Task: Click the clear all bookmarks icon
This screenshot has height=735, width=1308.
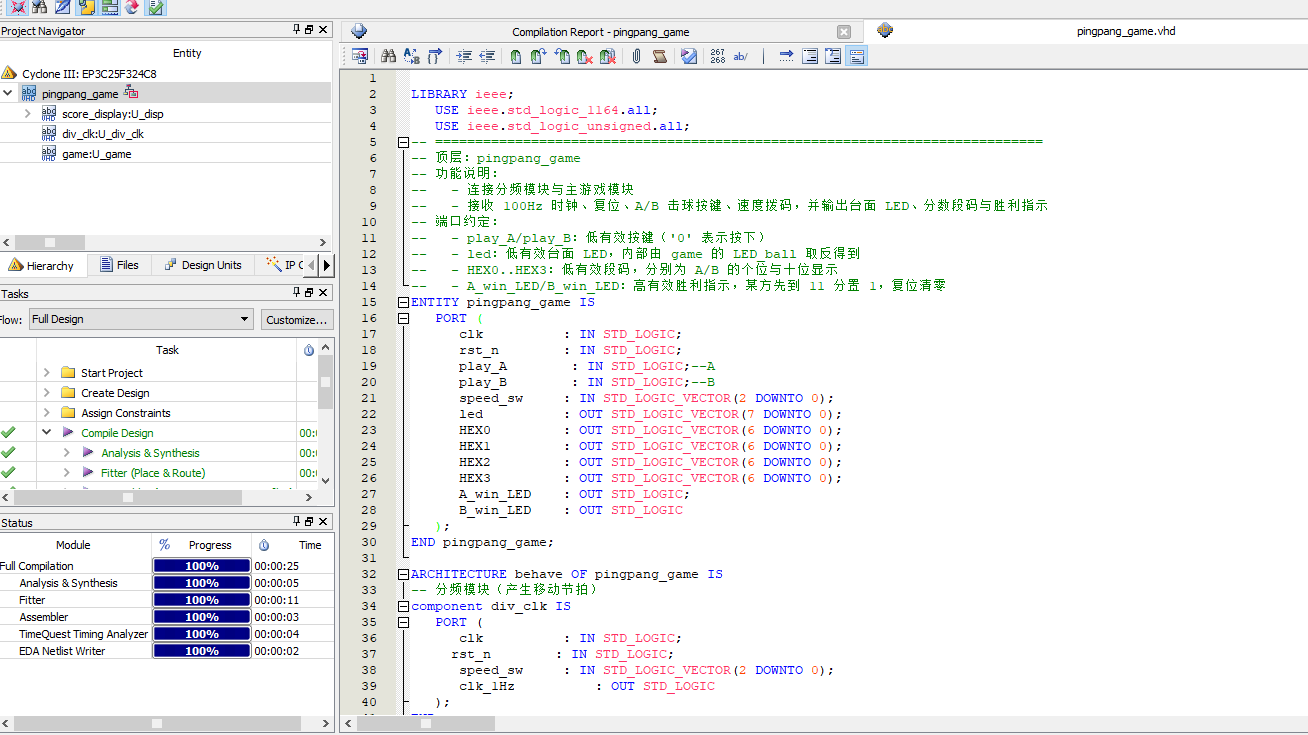Action: click(x=608, y=56)
